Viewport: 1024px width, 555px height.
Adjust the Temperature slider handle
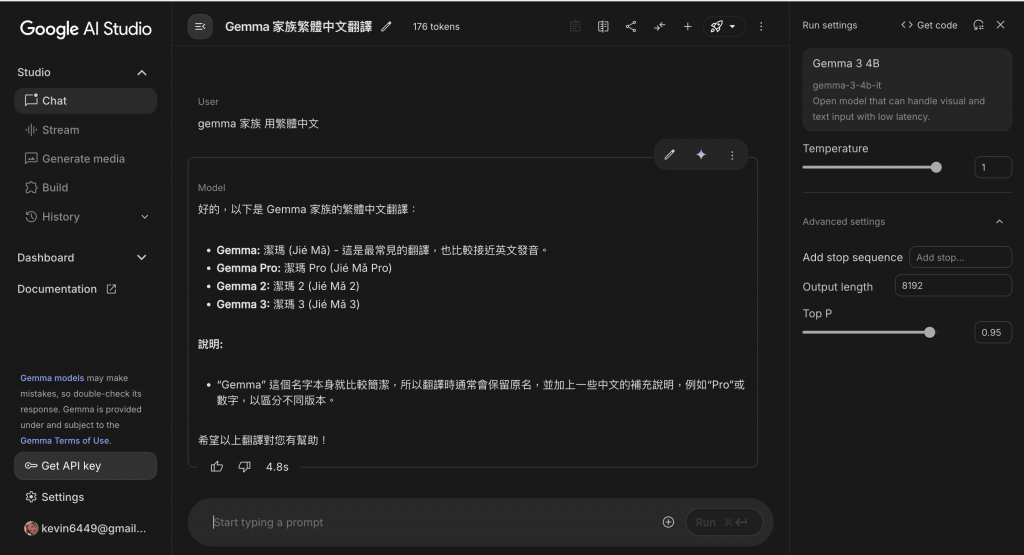[936, 167]
